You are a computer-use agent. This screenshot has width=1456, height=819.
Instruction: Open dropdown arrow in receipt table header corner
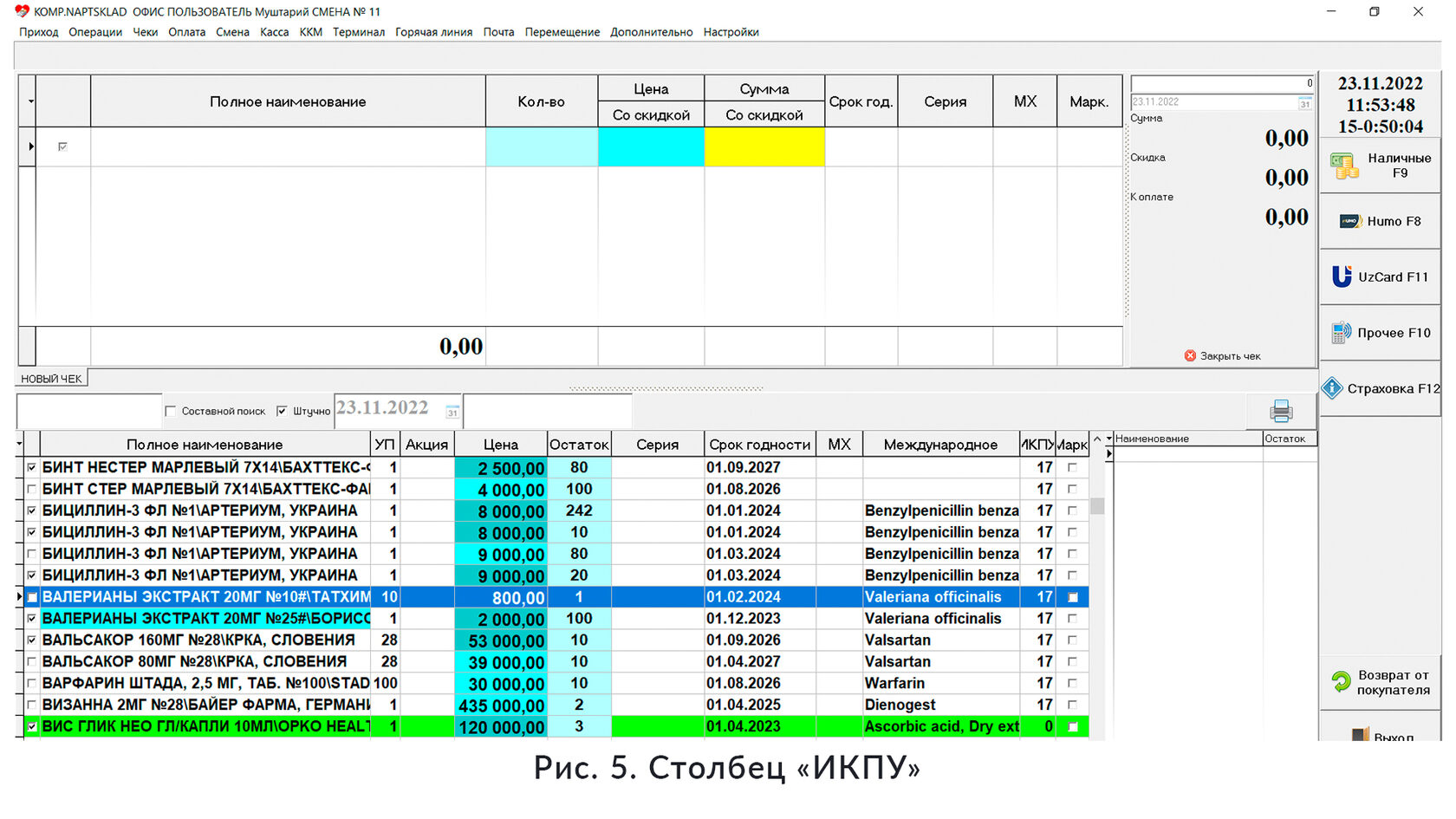(30, 101)
